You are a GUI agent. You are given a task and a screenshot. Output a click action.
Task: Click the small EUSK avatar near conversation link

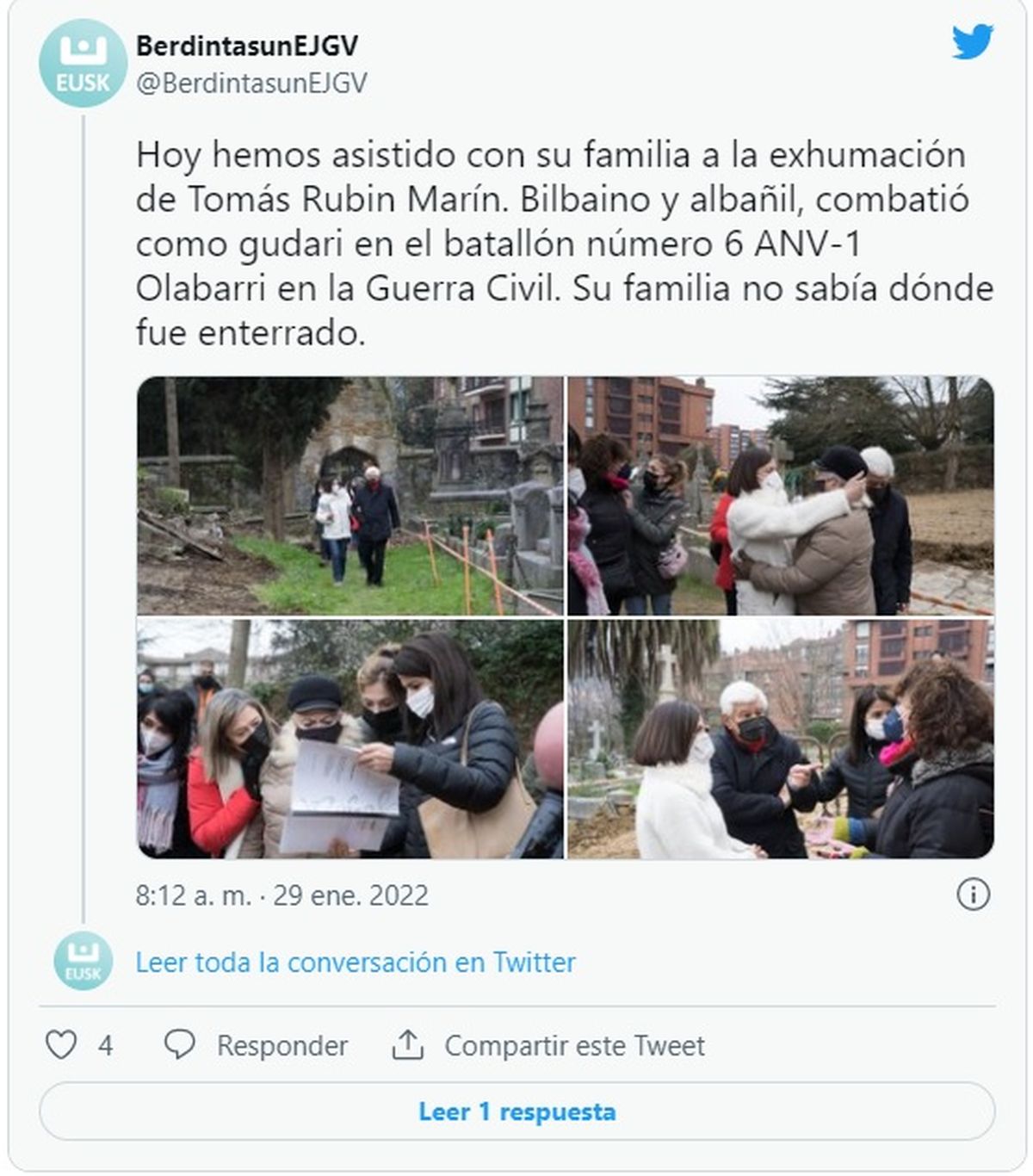[x=84, y=961]
